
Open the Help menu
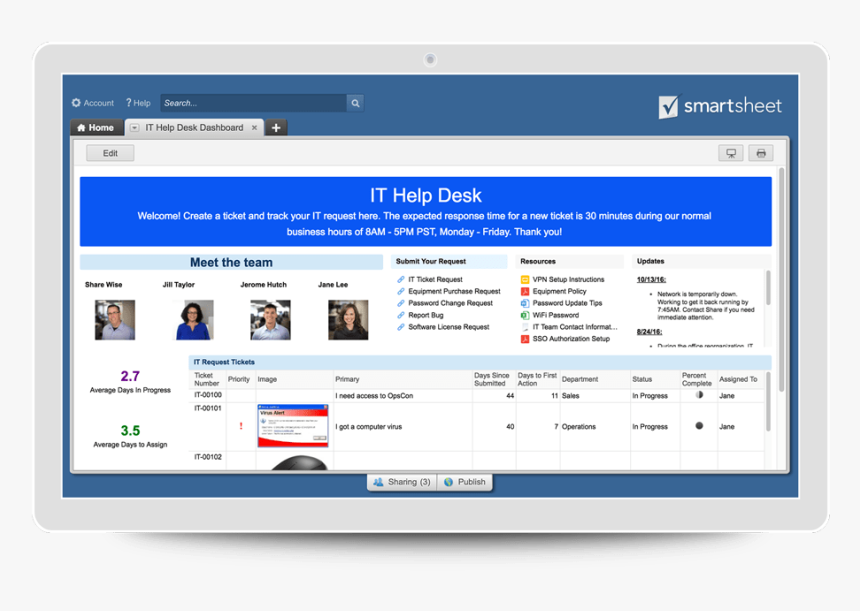138,103
